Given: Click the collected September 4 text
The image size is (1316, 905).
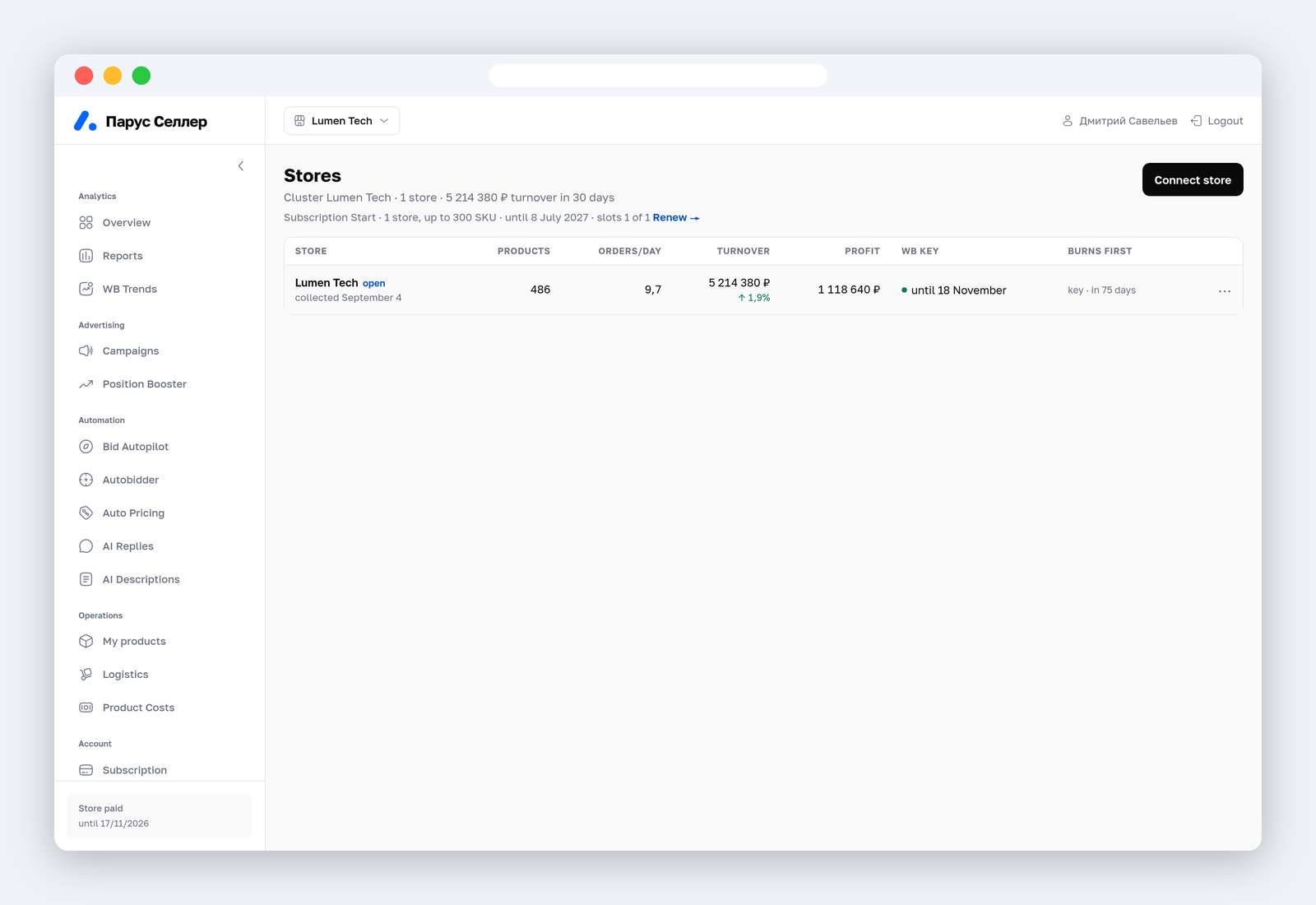Looking at the screenshot, I should point(349,298).
